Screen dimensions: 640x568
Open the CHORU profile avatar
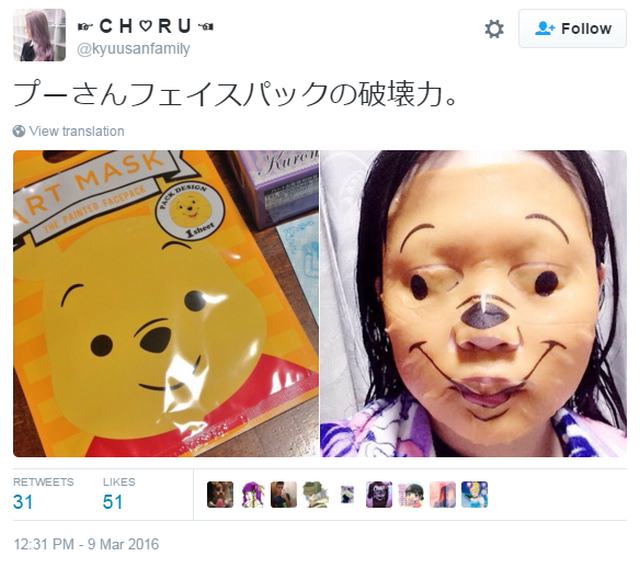pyautogui.click(x=40, y=35)
